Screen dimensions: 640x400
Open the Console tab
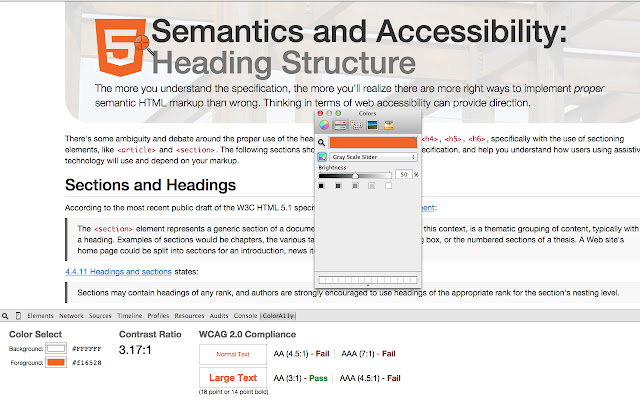pyautogui.click(x=245, y=316)
